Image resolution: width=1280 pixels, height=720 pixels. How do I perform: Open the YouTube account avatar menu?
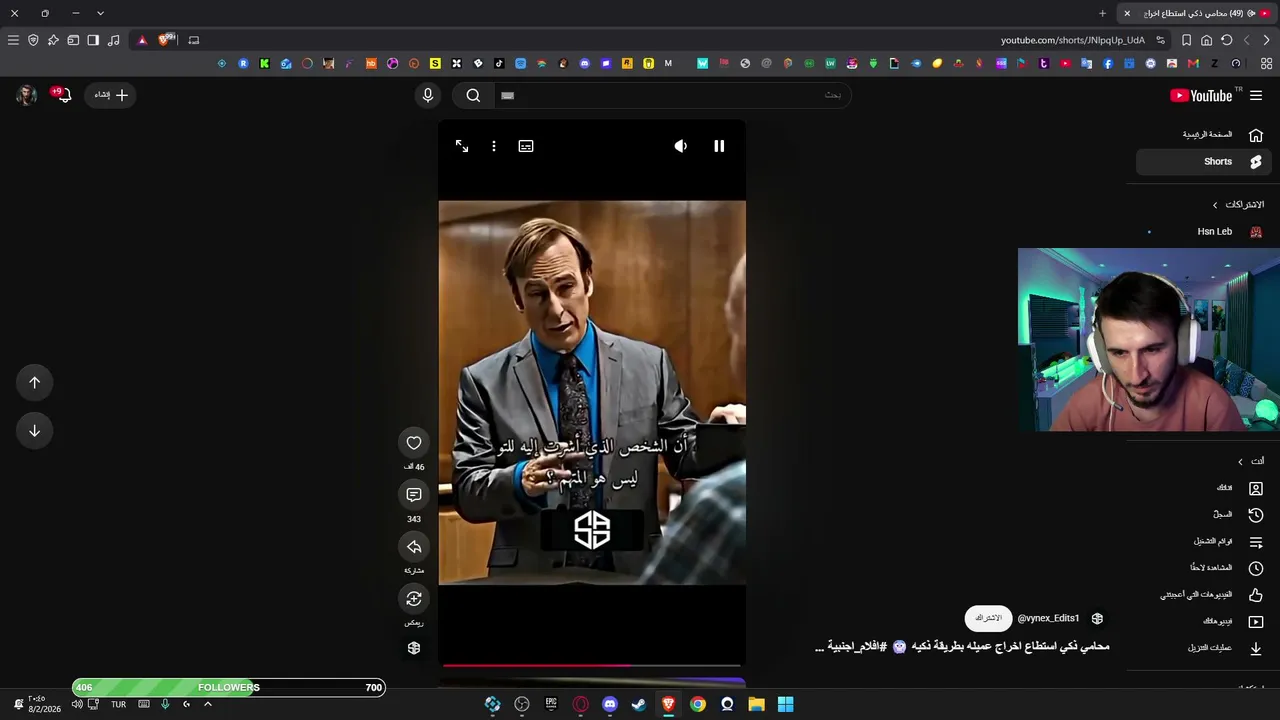(x=27, y=95)
